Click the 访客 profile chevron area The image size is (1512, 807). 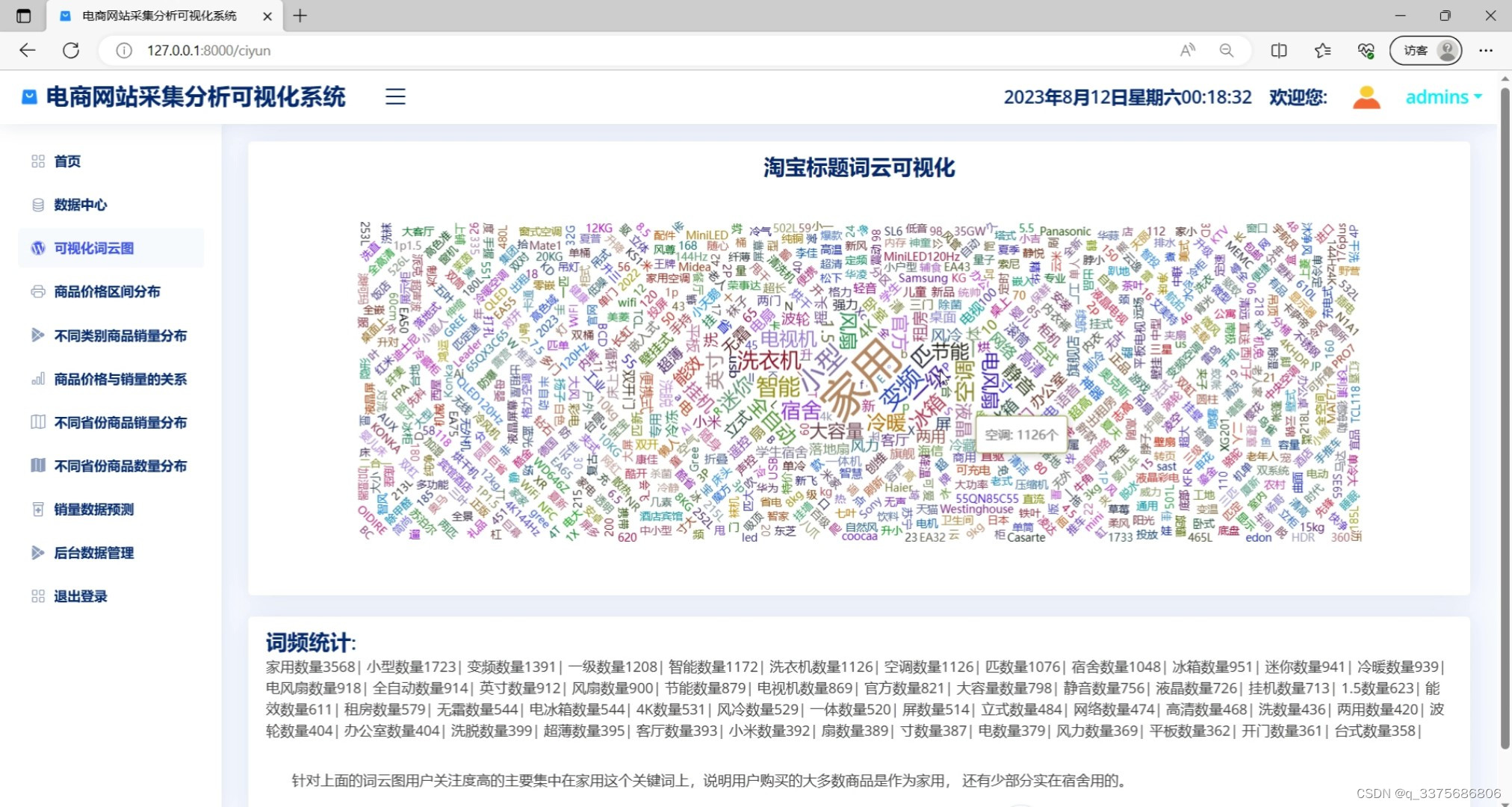pos(1425,50)
